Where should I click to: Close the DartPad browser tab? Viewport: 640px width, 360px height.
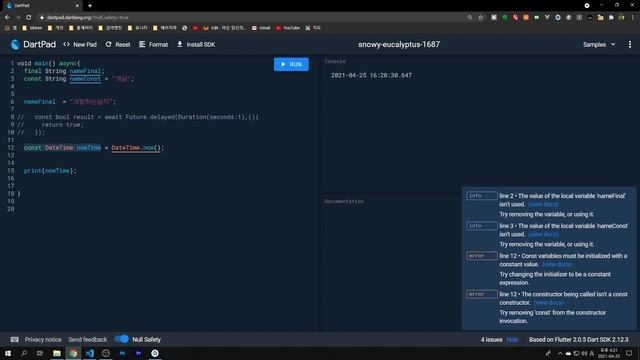(77, 6)
